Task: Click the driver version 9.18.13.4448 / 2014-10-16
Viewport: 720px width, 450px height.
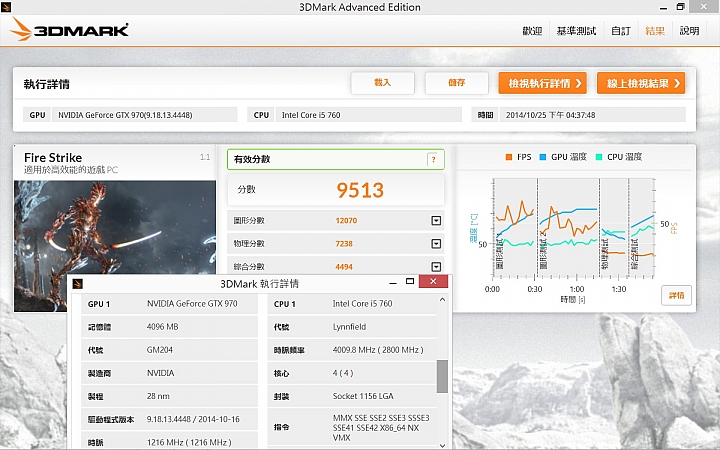Action: pyautogui.click(x=193, y=419)
